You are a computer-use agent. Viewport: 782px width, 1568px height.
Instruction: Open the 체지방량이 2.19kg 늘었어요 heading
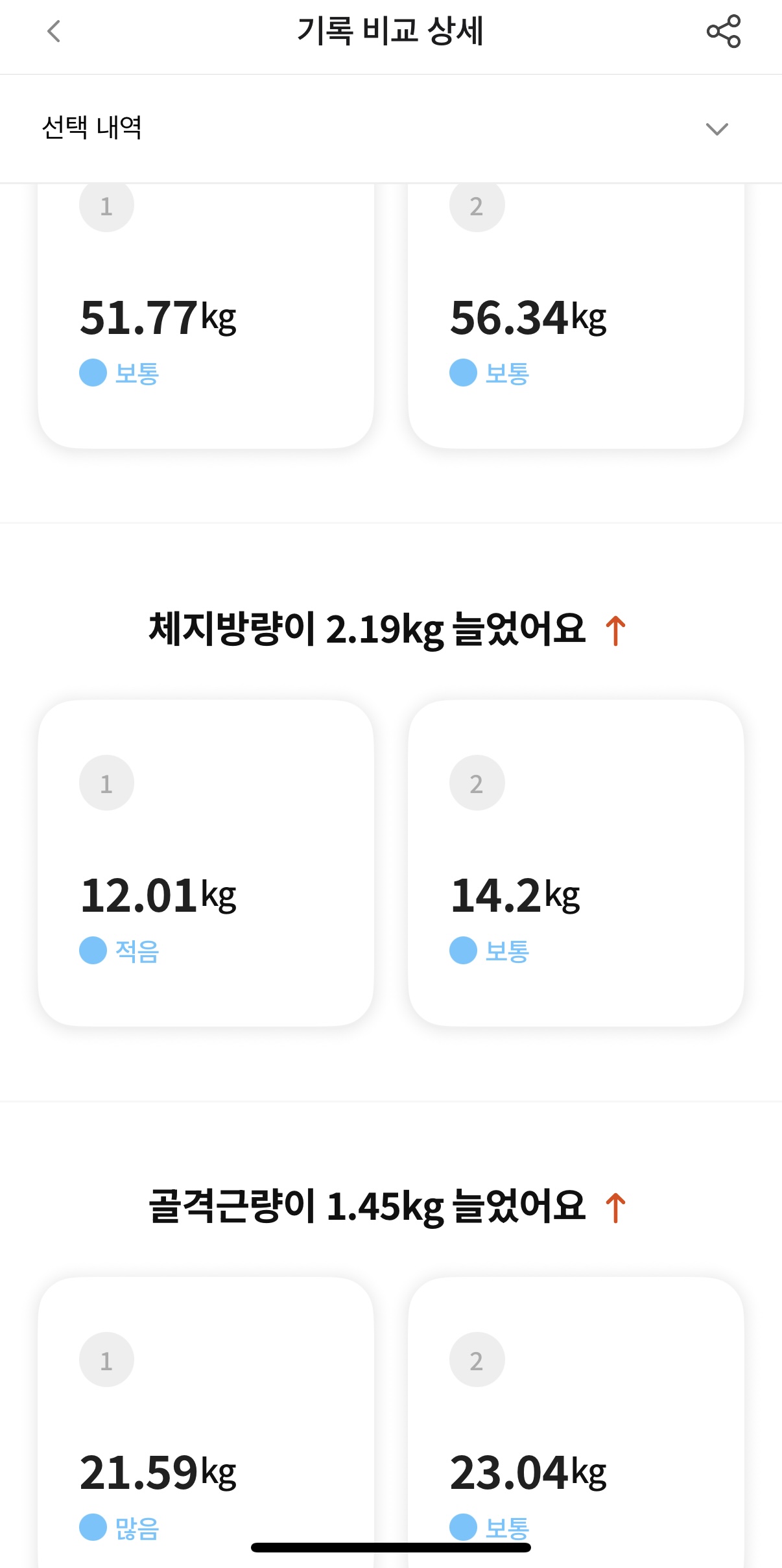[x=367, y=629]
